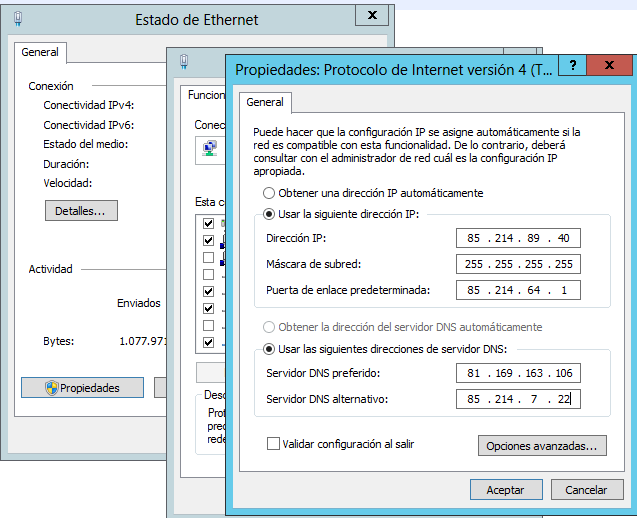This screenshot has width=637, height=518.
Task: Switch to General tab in Estado de Ethernet
Action: (40, 52)
